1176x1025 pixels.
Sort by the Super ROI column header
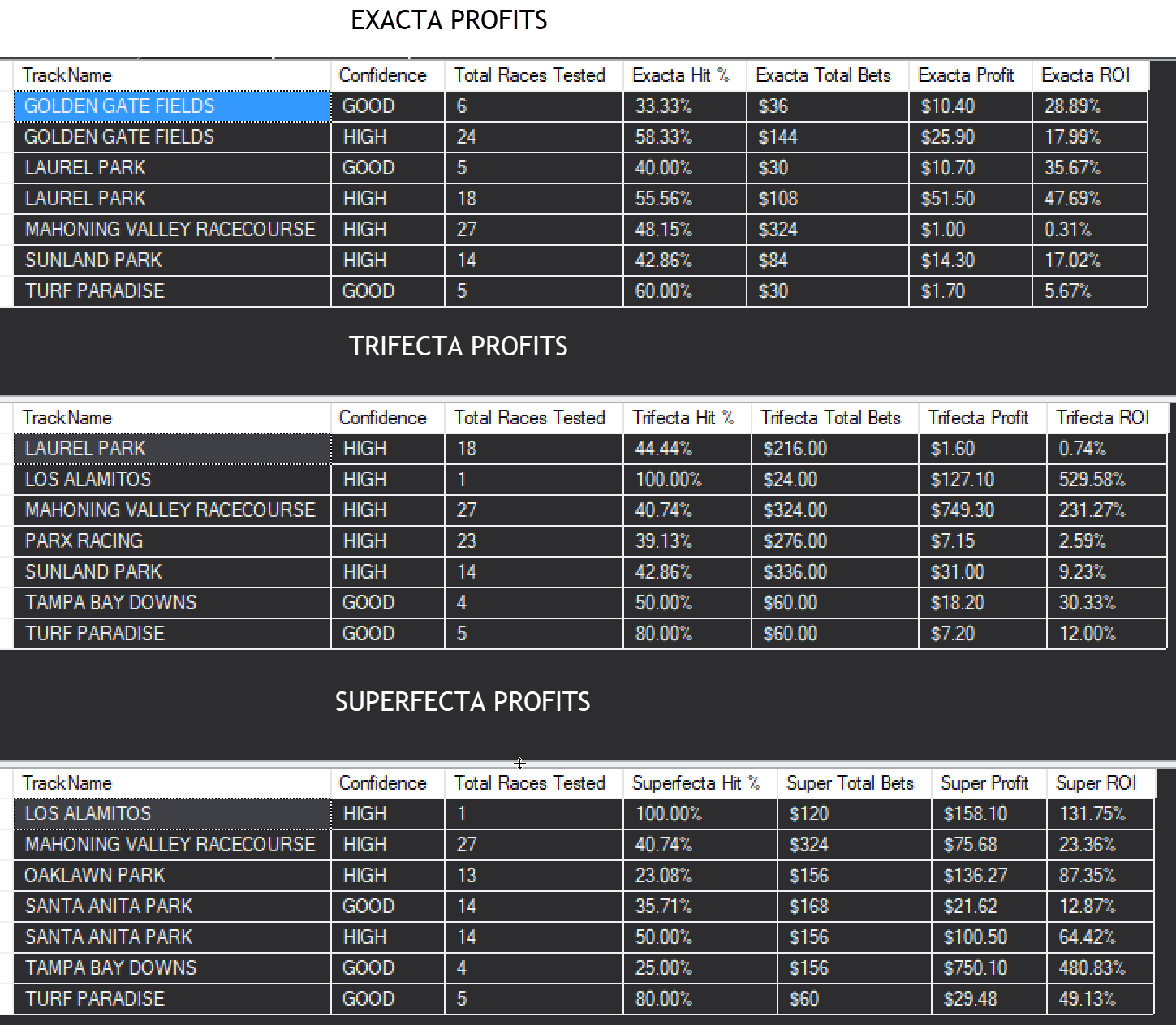coord(1100,783)
